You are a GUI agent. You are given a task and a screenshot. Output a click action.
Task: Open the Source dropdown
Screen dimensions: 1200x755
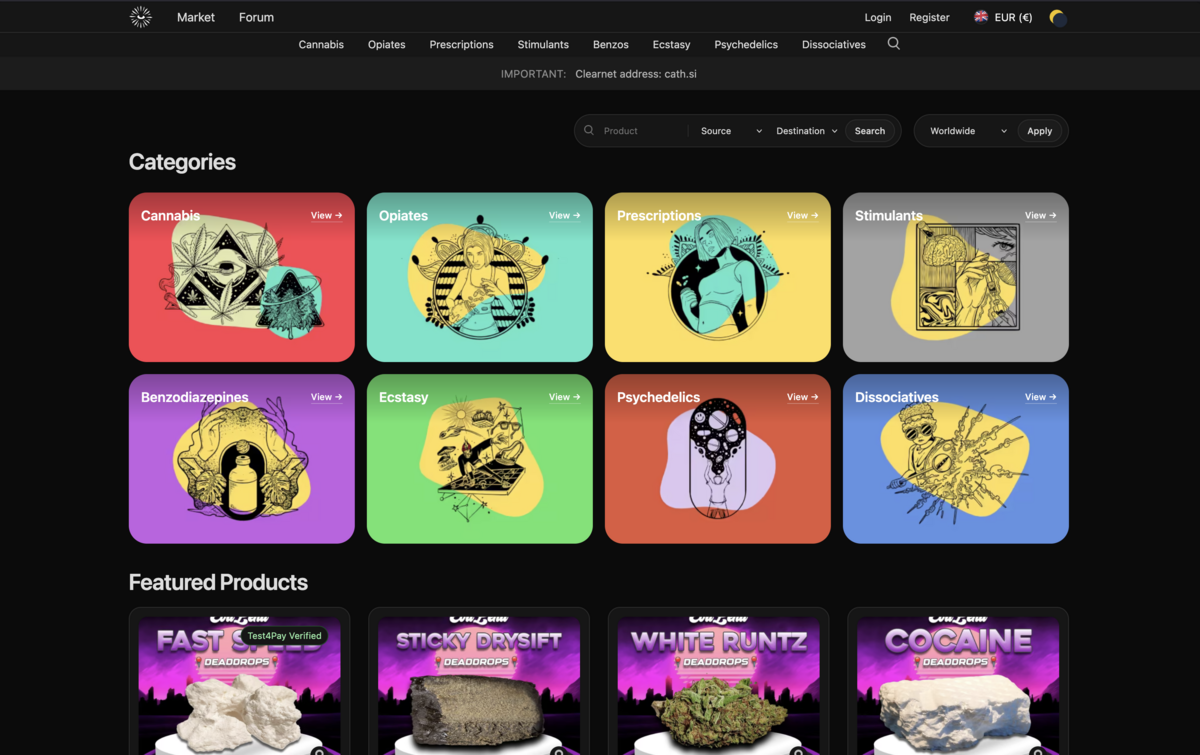729,130
